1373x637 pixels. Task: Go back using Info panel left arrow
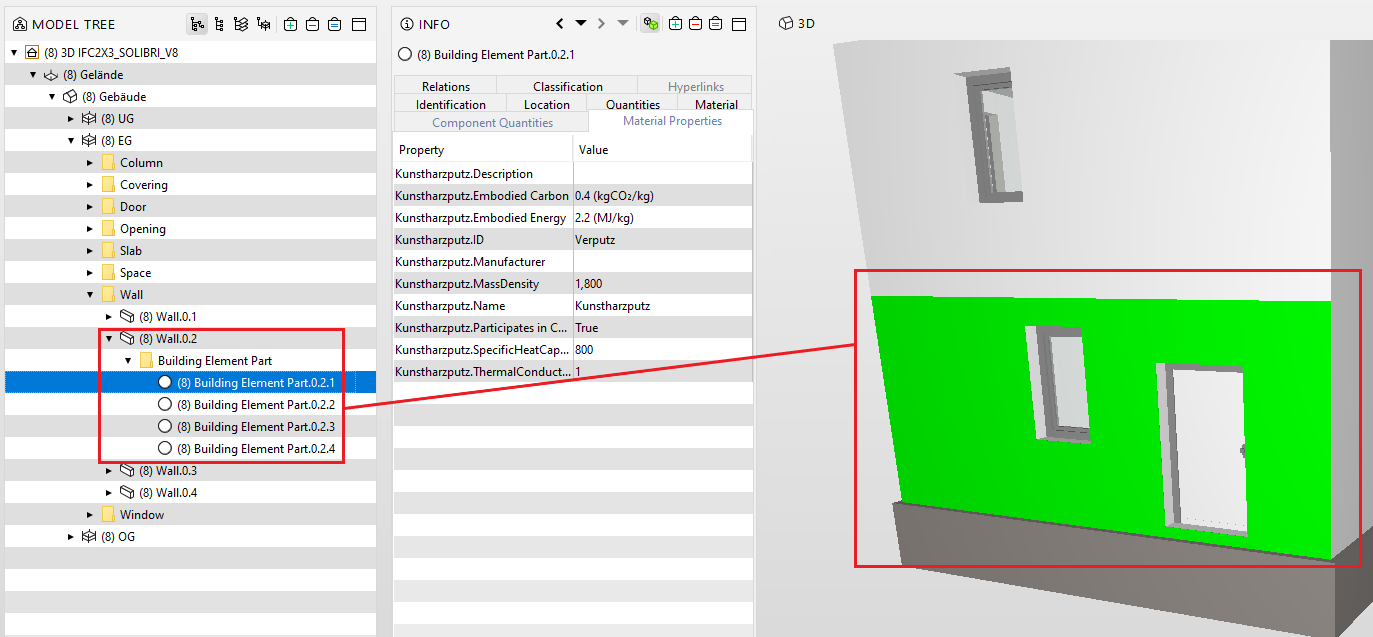[x=560, y=24]
